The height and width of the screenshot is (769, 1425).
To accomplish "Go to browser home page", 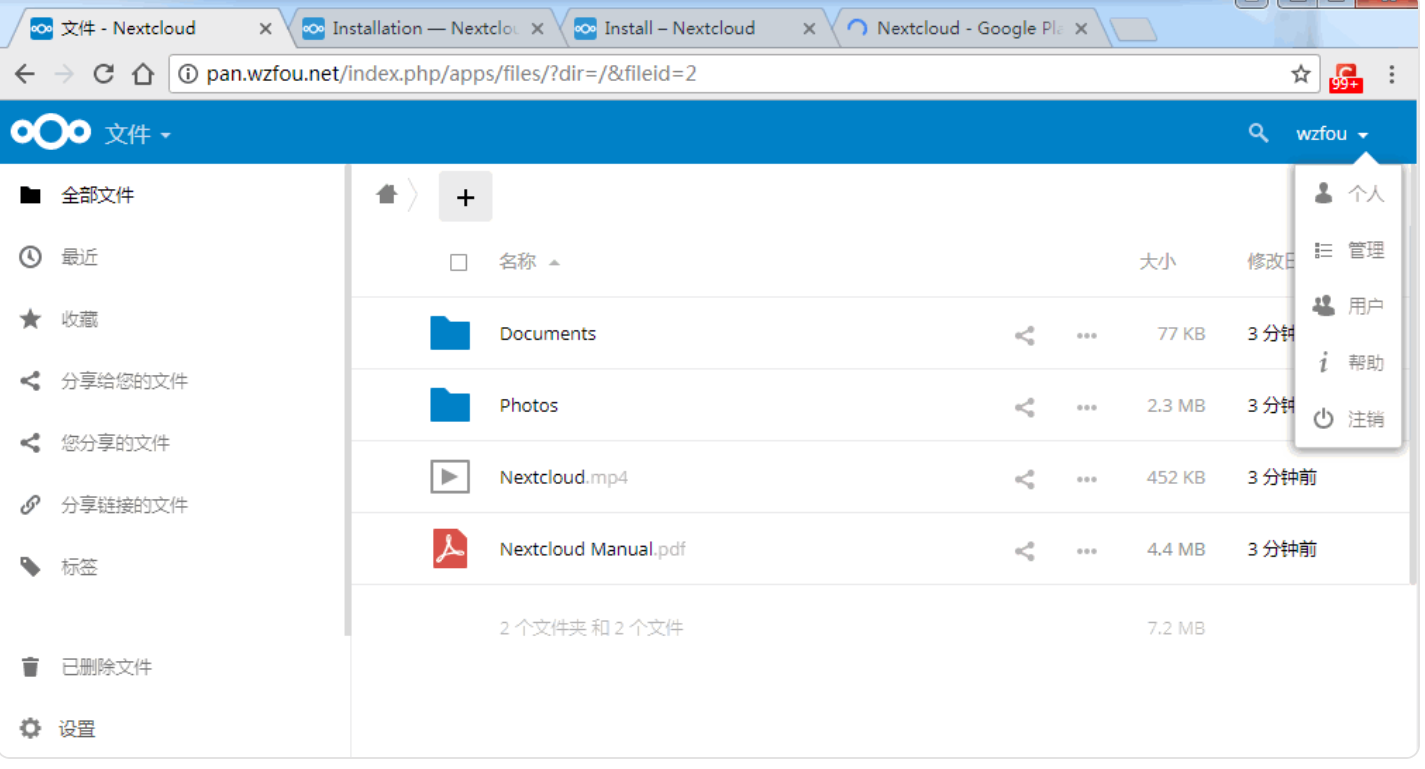I will (x=143, y=74).
